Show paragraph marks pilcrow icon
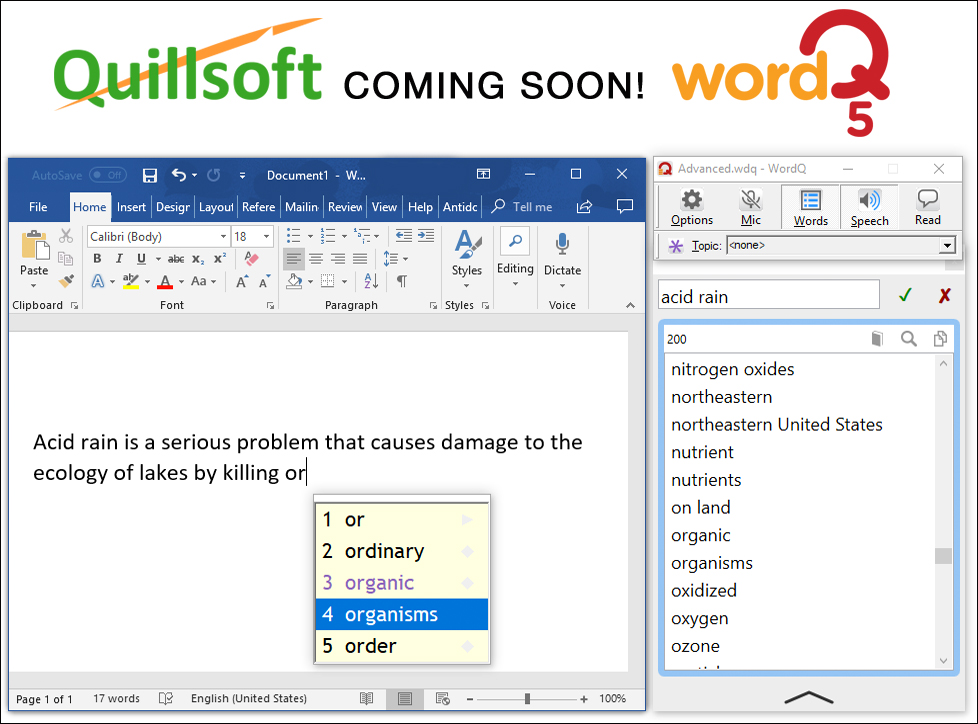The width and height of the screenshot is (978, 724). pyautogui.click(x=402, y=281)
